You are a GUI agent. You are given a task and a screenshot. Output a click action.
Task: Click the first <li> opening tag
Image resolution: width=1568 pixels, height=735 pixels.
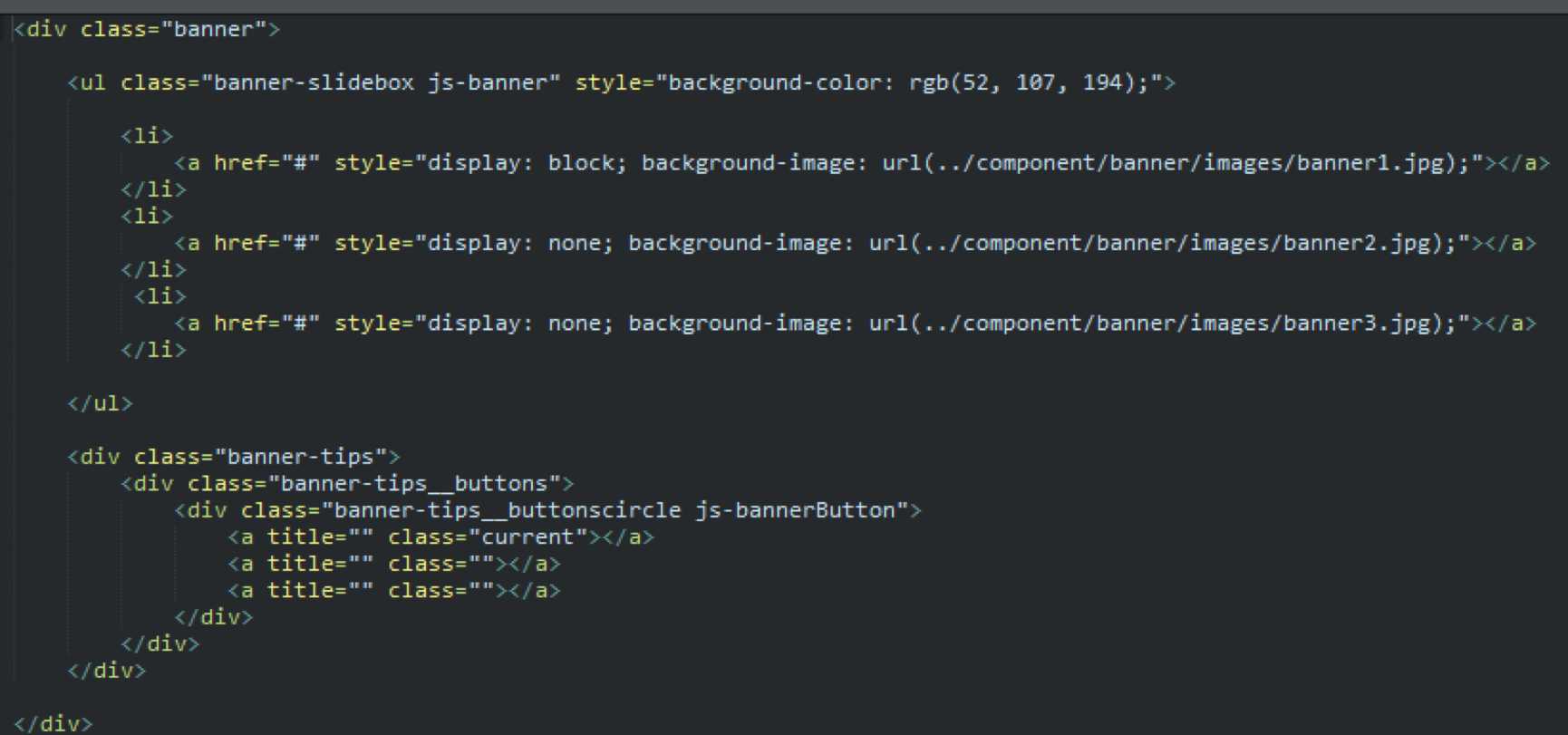(x=147, y=136)
